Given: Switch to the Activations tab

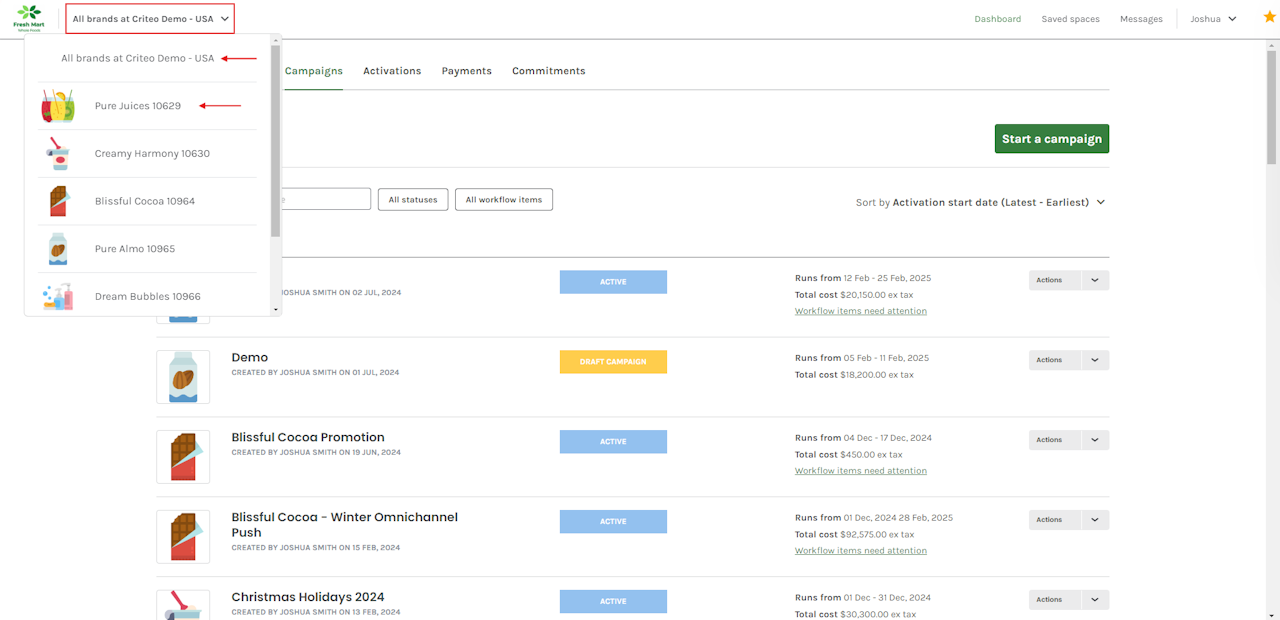Looking at the screenshot, I should click(x=392, y=71).
